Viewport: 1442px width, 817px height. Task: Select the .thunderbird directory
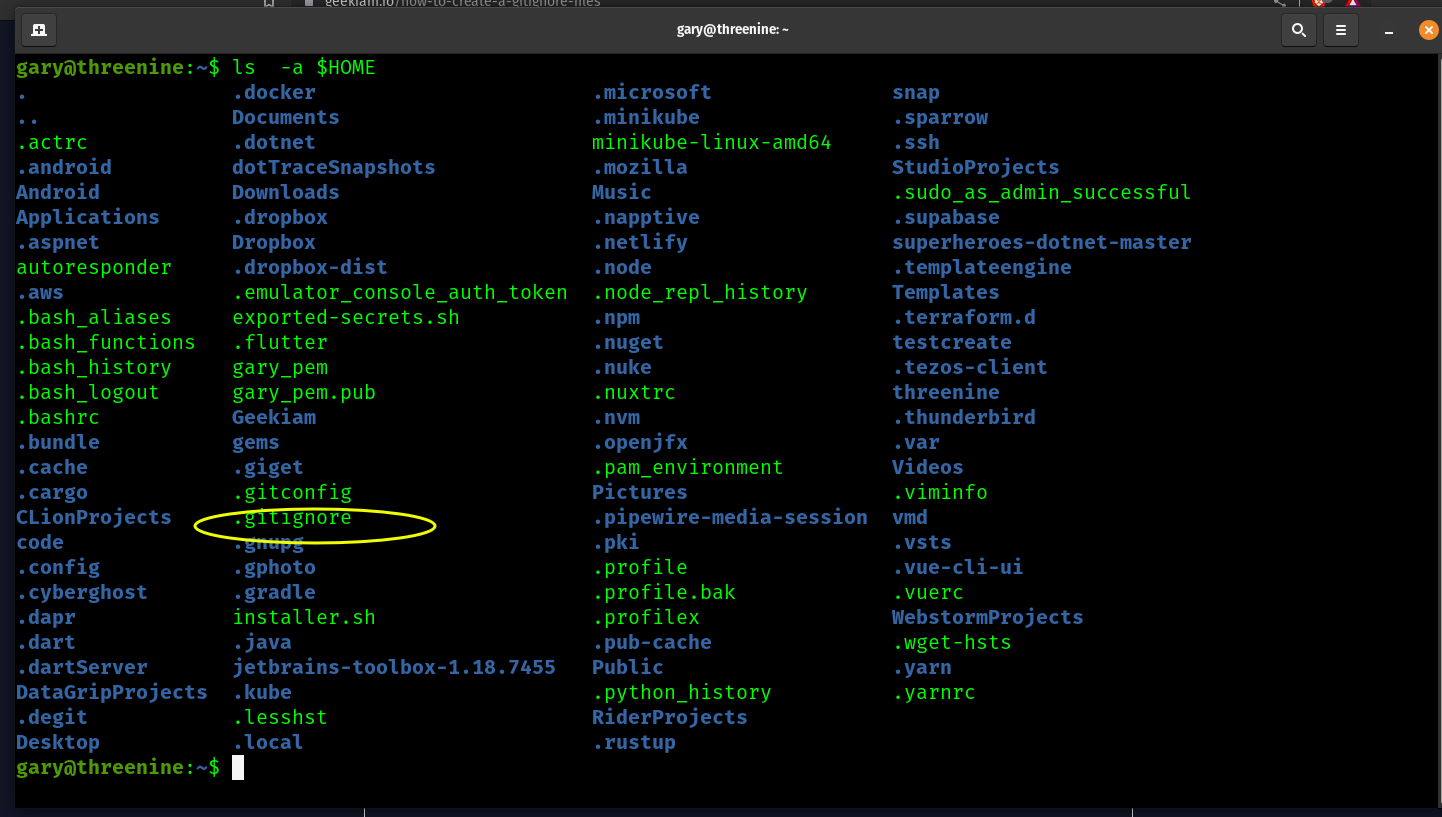tap(964, 417)
